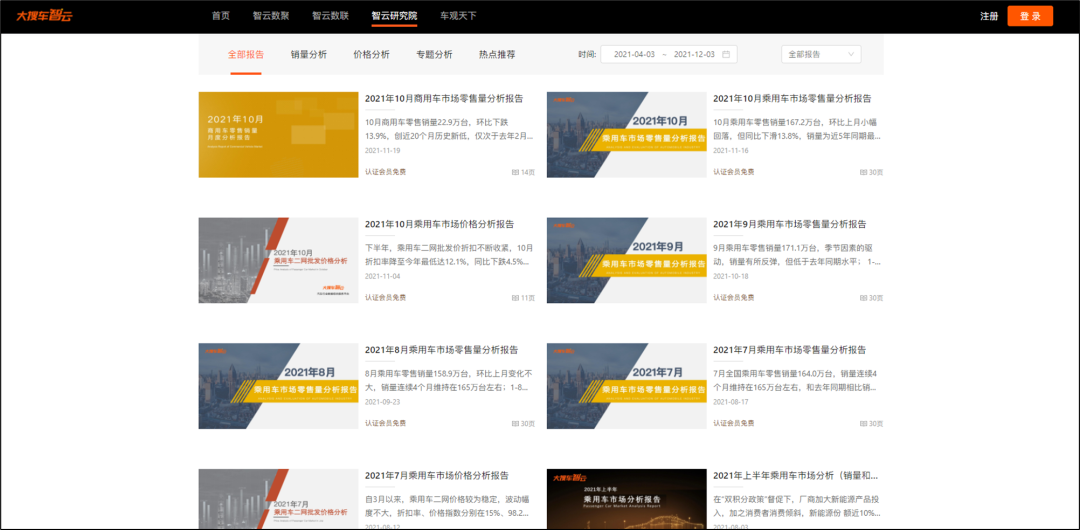Select the 车观天下 navigation item
Screen dimensions: 1080x530
[x=458, y=16]
